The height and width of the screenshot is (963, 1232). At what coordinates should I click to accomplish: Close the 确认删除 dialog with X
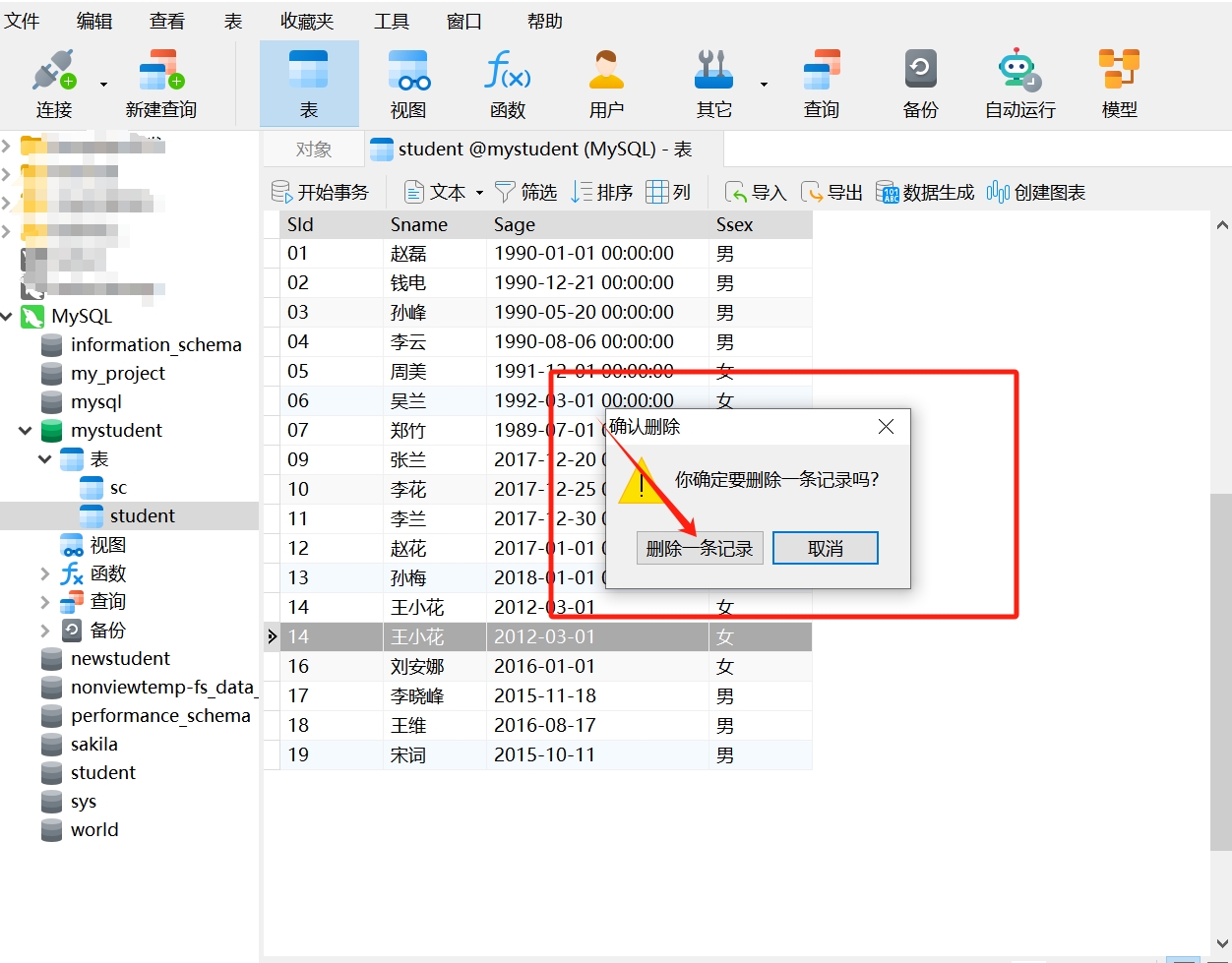(x=886, y=427)
